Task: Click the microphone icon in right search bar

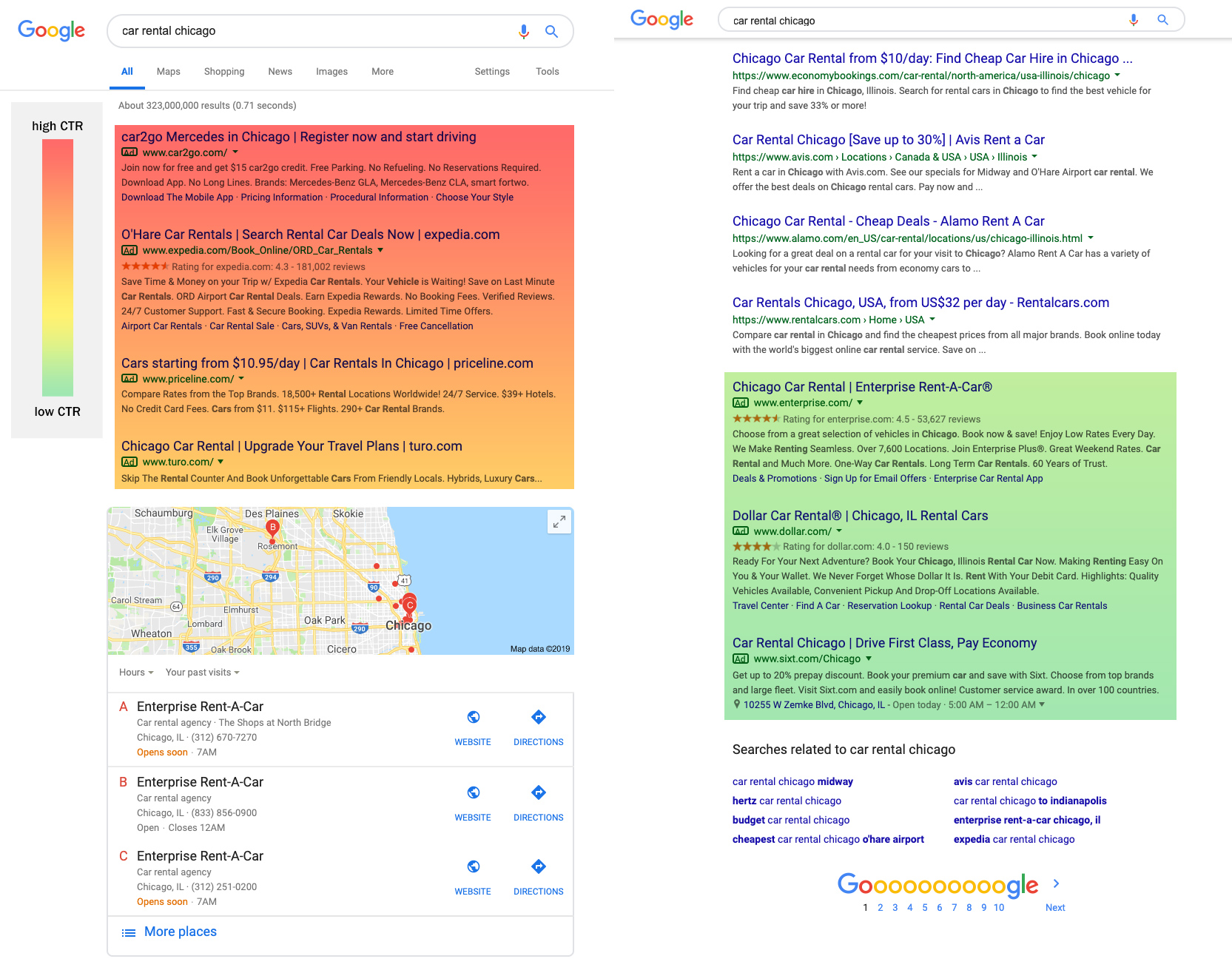Action: point(1134,20)
